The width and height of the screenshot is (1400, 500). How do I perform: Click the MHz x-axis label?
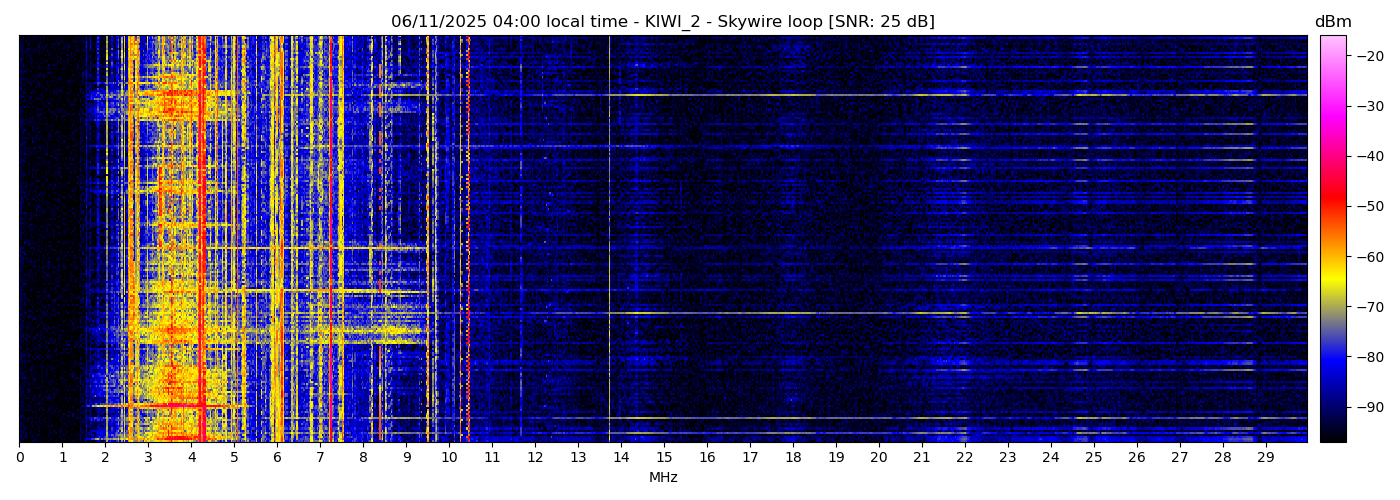tap(663, 478)
